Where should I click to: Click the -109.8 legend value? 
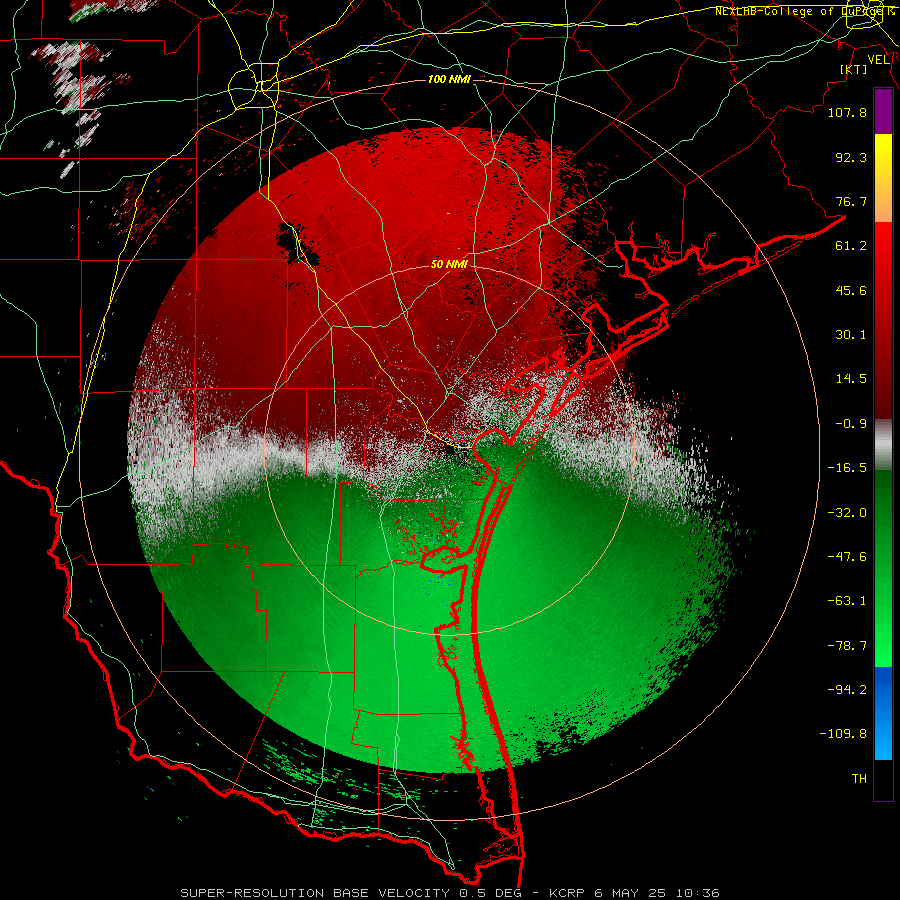pos(843,734)
